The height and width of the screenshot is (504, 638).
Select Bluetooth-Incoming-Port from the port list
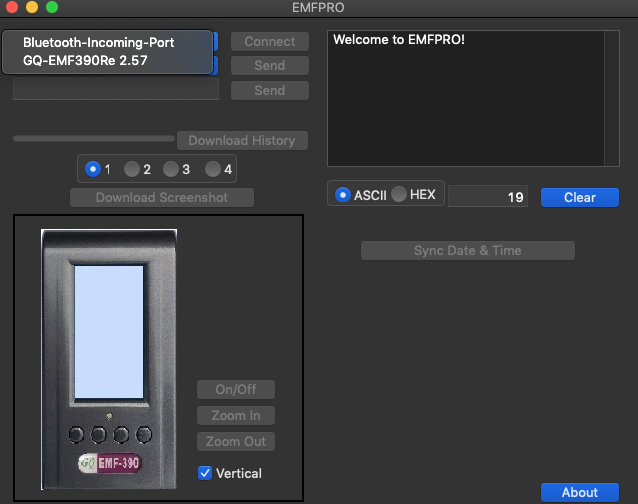pyautogui.click(x=107, y=43)
